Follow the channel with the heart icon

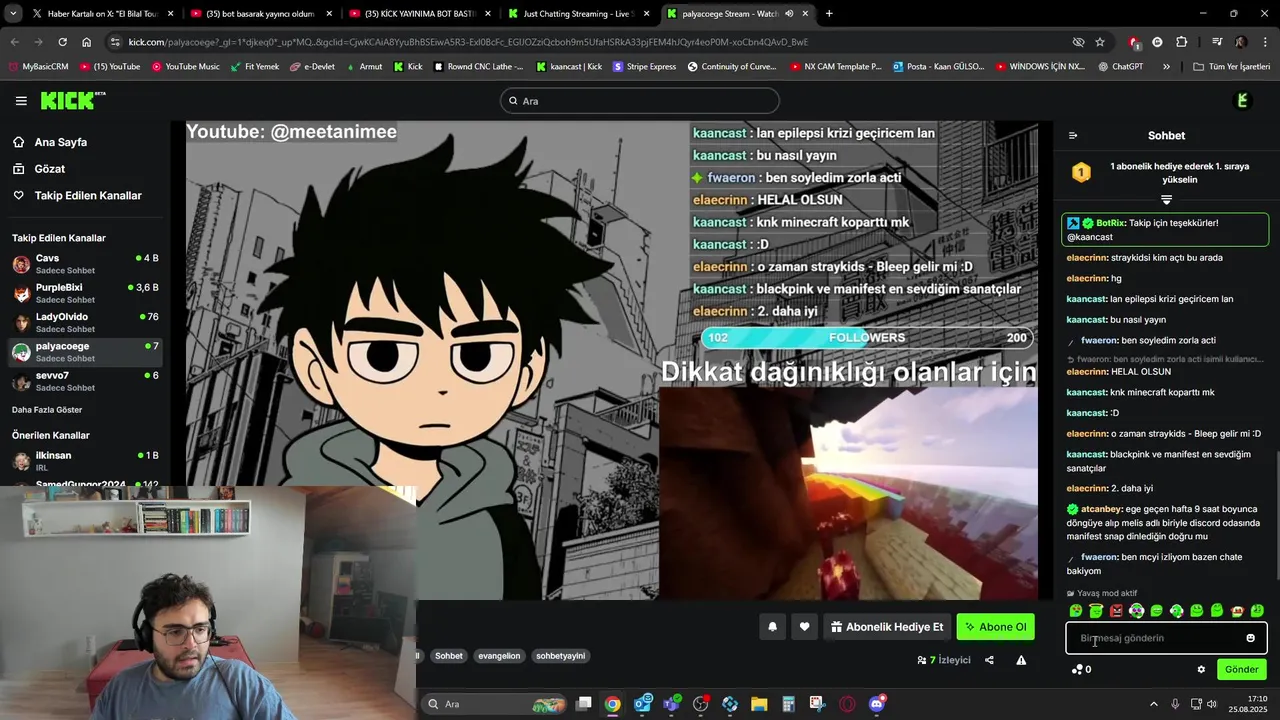(x=804, y=627)
